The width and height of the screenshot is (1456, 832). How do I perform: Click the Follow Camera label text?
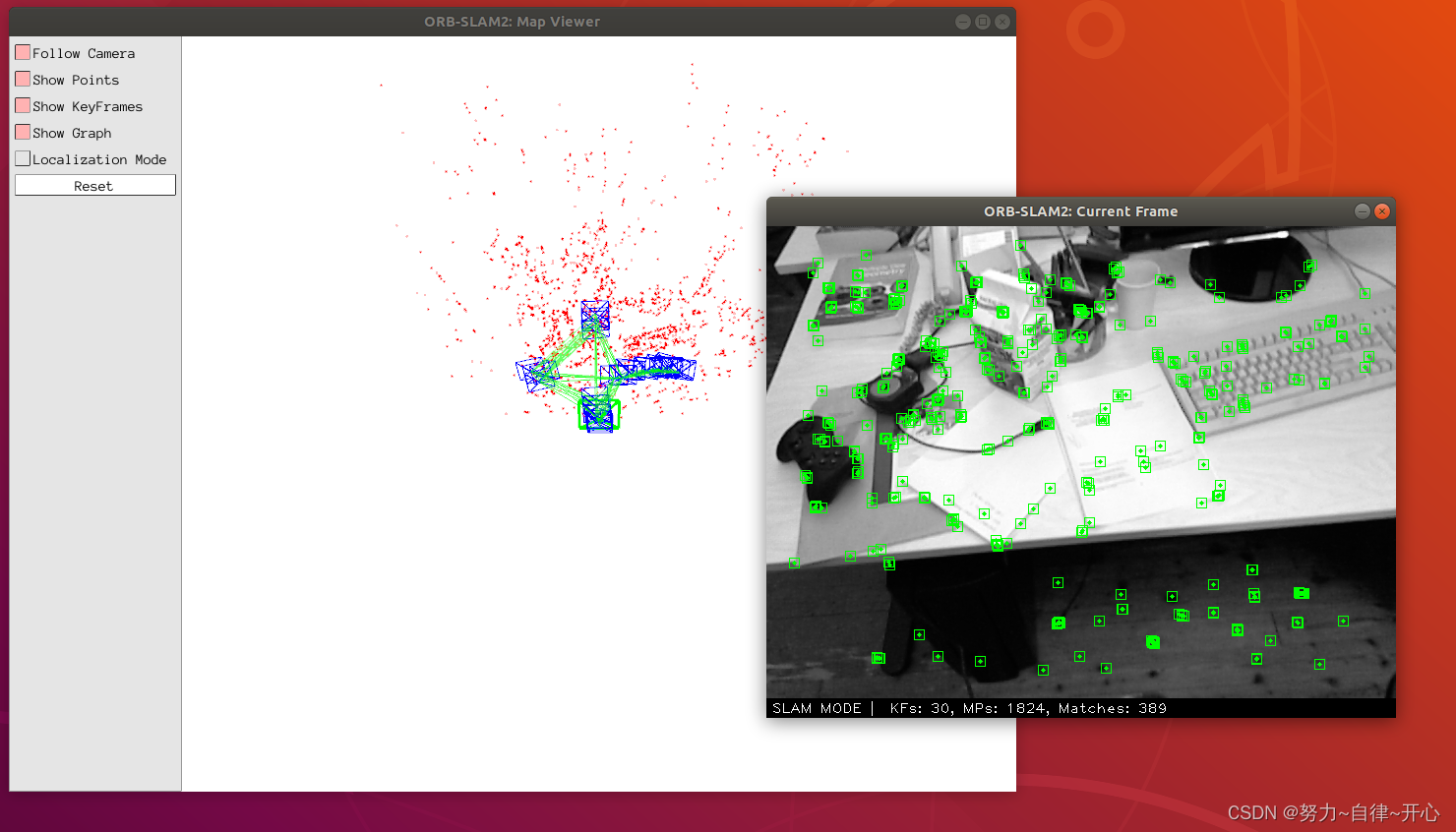tap(84, 53)
